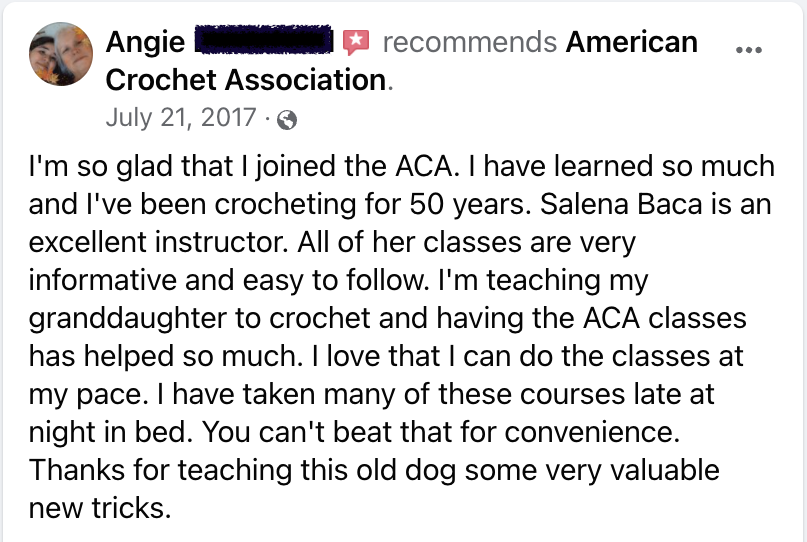Click the word recommends in the header
The image size is (807, 542).
point(470,42)
